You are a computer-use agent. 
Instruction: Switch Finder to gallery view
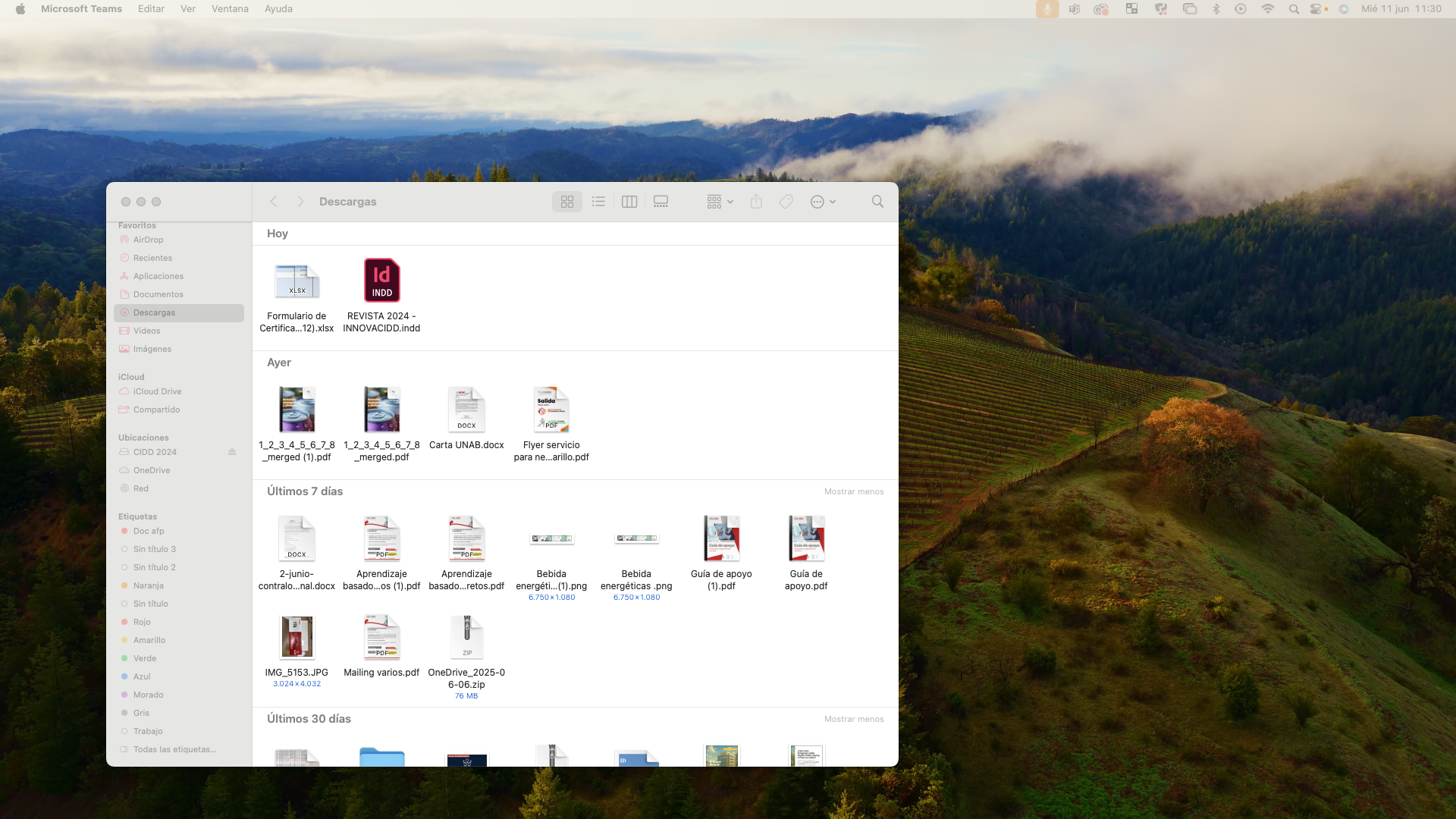click(661, 202)
